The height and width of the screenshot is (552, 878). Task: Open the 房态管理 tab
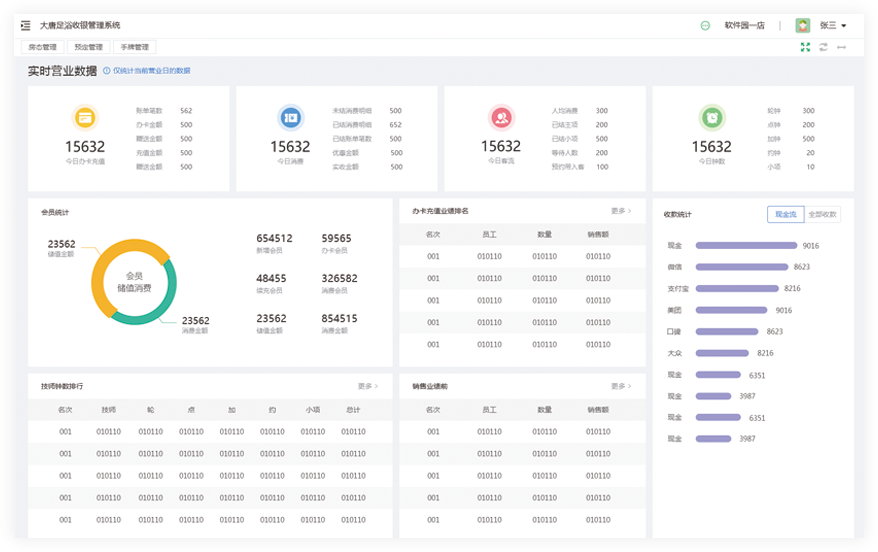point(42,47)
